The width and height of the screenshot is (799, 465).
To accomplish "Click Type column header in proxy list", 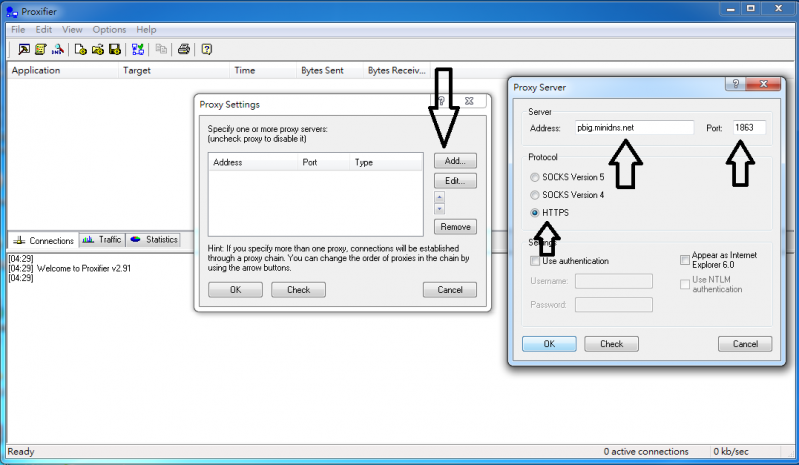I will [x=386, y=162].
